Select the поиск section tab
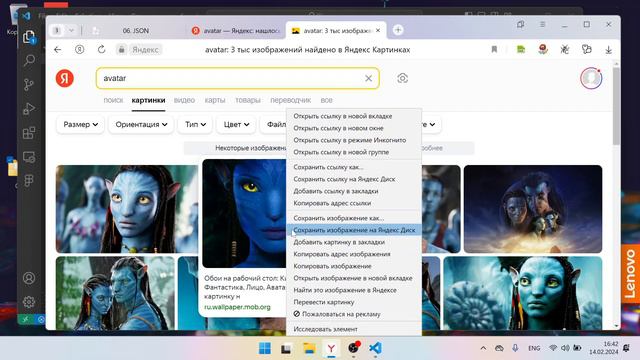 (113, 100)
